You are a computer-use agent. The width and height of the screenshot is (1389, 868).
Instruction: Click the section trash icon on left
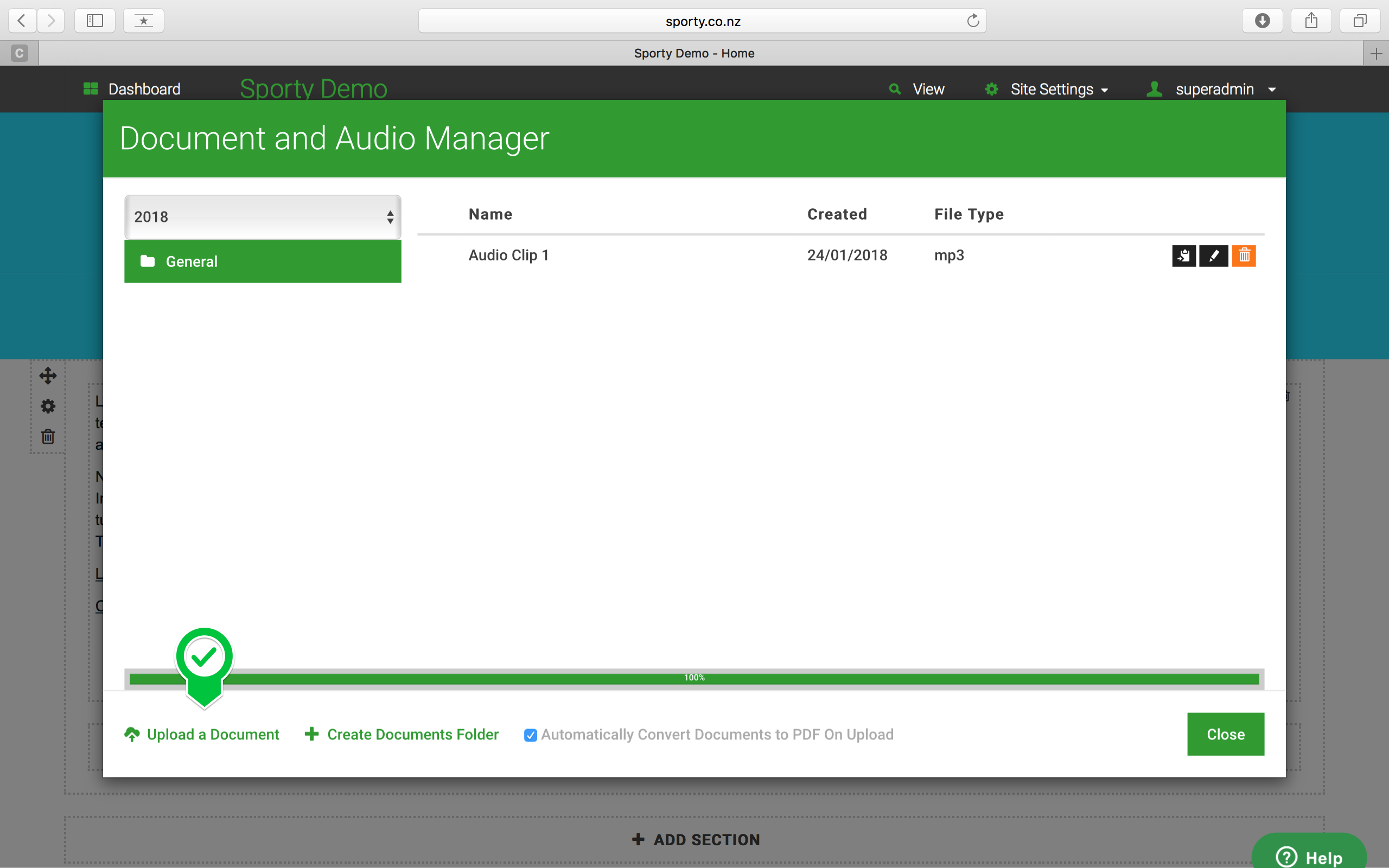[48, 436]
